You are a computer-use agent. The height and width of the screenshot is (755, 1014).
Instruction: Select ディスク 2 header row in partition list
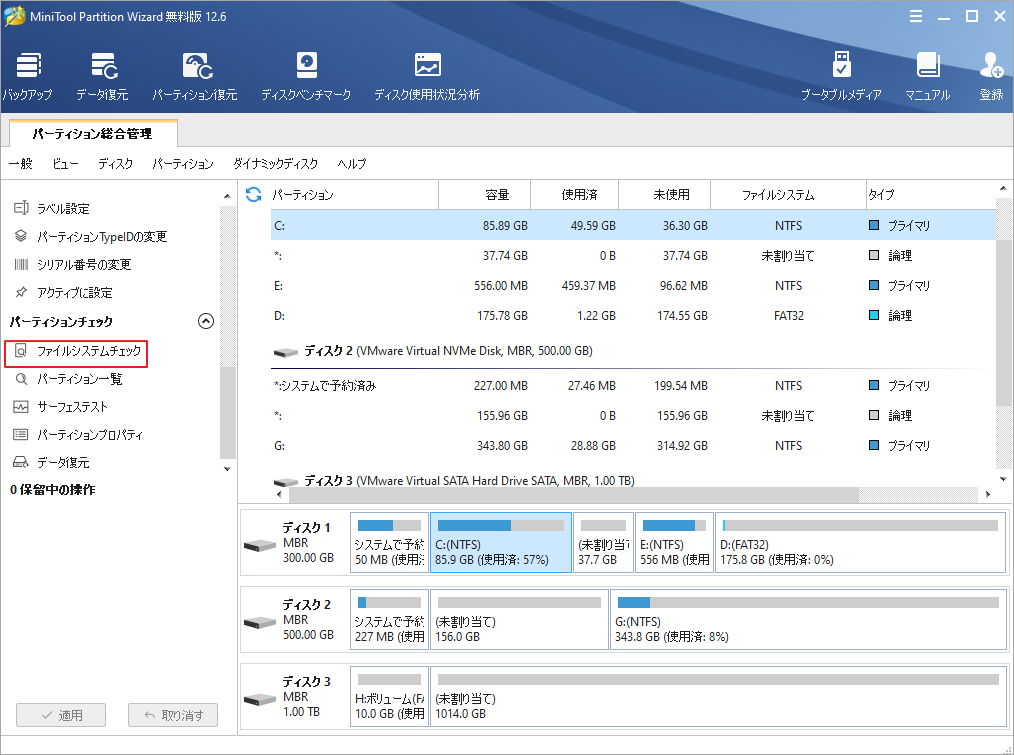[633, 351]
